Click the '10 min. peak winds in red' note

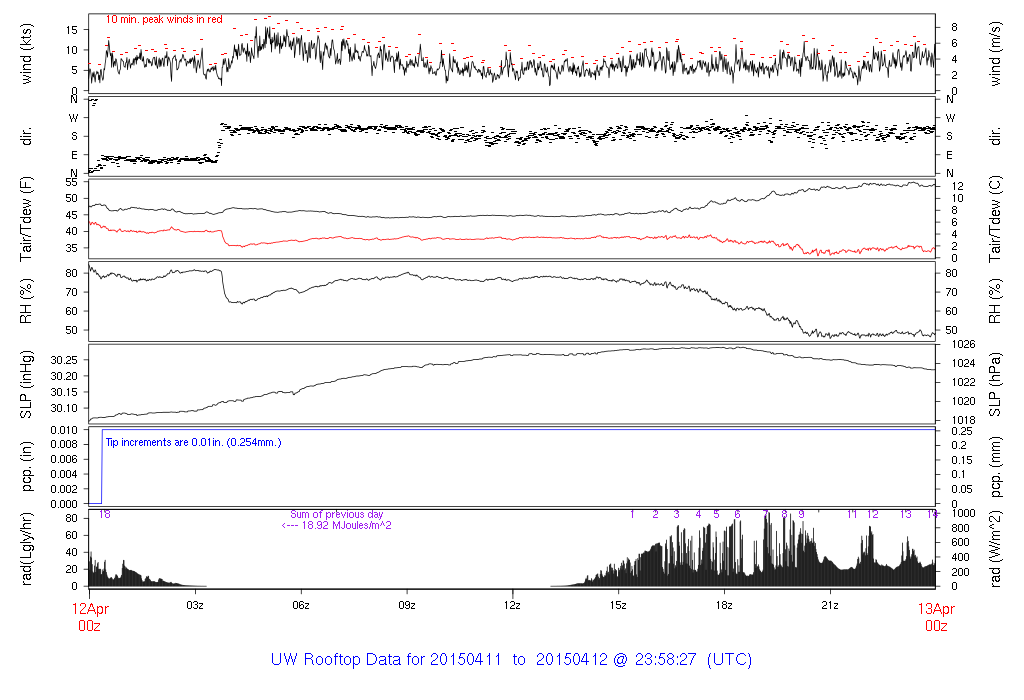[x=164, y=20]
